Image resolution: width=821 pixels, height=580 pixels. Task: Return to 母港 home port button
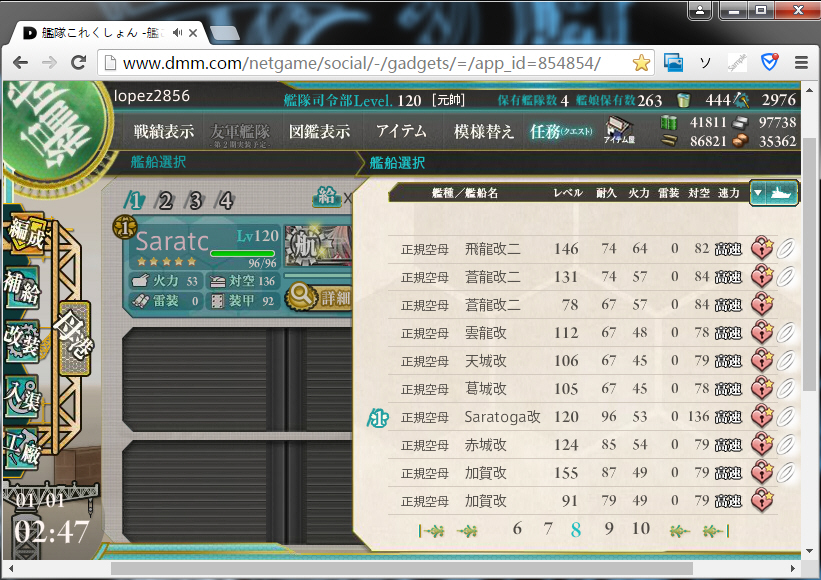point(74,339)
